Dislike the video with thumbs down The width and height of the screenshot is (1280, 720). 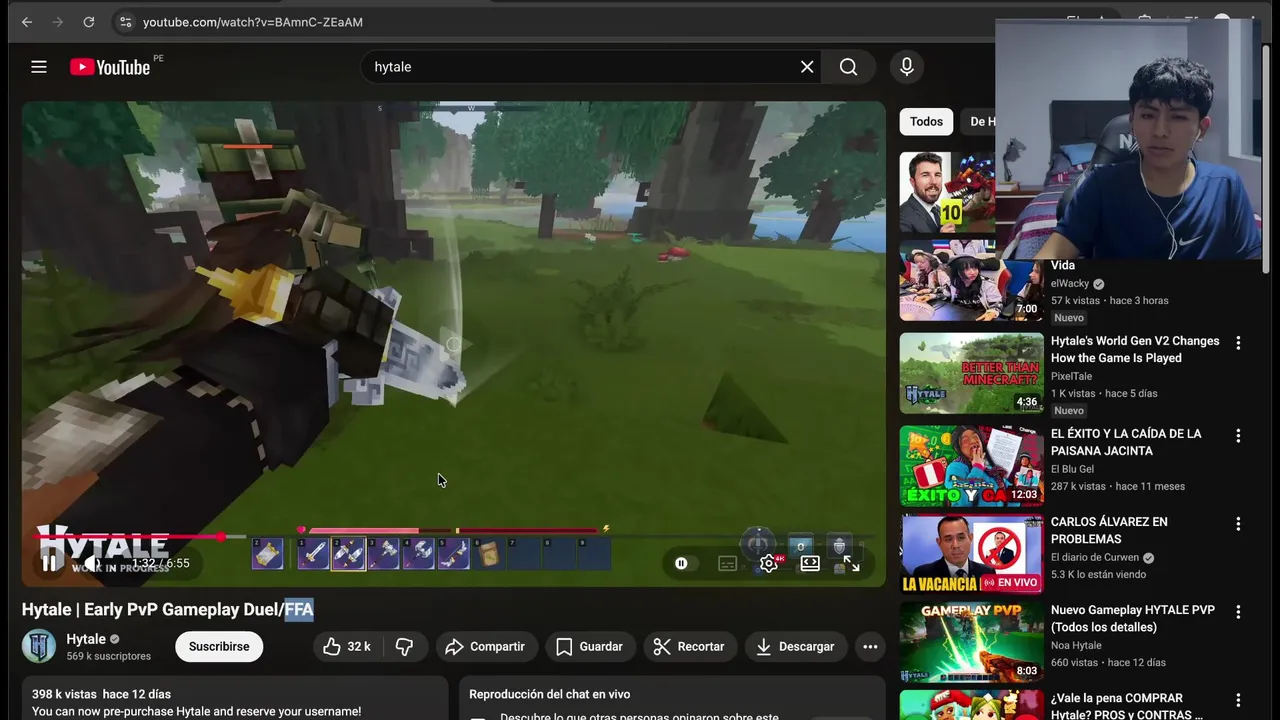[x=404, y=647]
